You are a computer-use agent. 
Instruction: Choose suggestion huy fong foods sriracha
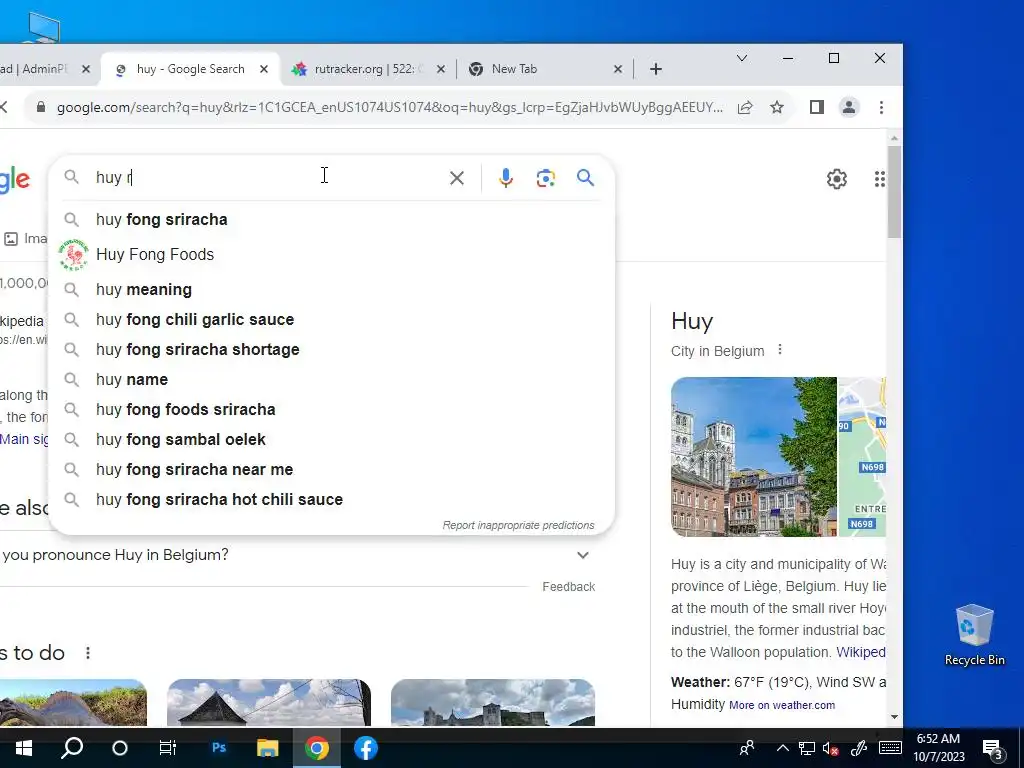[331, 409]
